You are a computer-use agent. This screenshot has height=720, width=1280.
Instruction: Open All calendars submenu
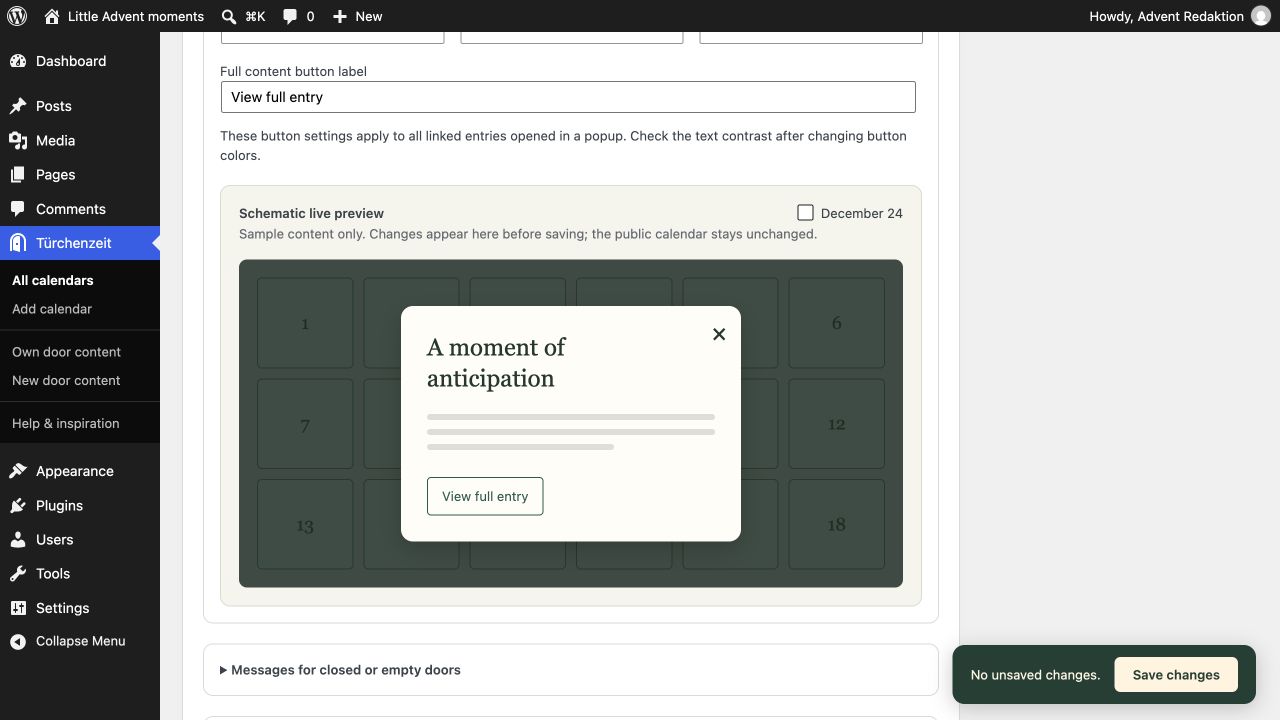pyautogui.click(x=53, y=281)
